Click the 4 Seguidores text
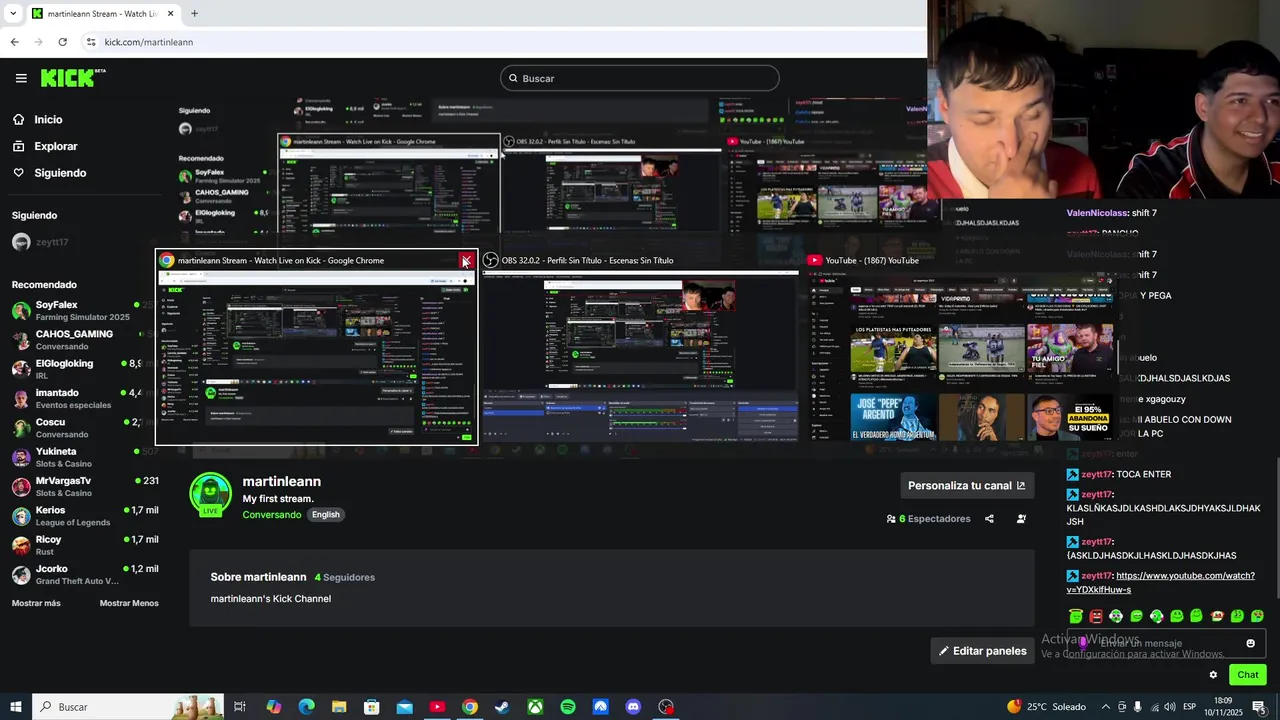Viewport: 1280px width, 720px height. 344,577
